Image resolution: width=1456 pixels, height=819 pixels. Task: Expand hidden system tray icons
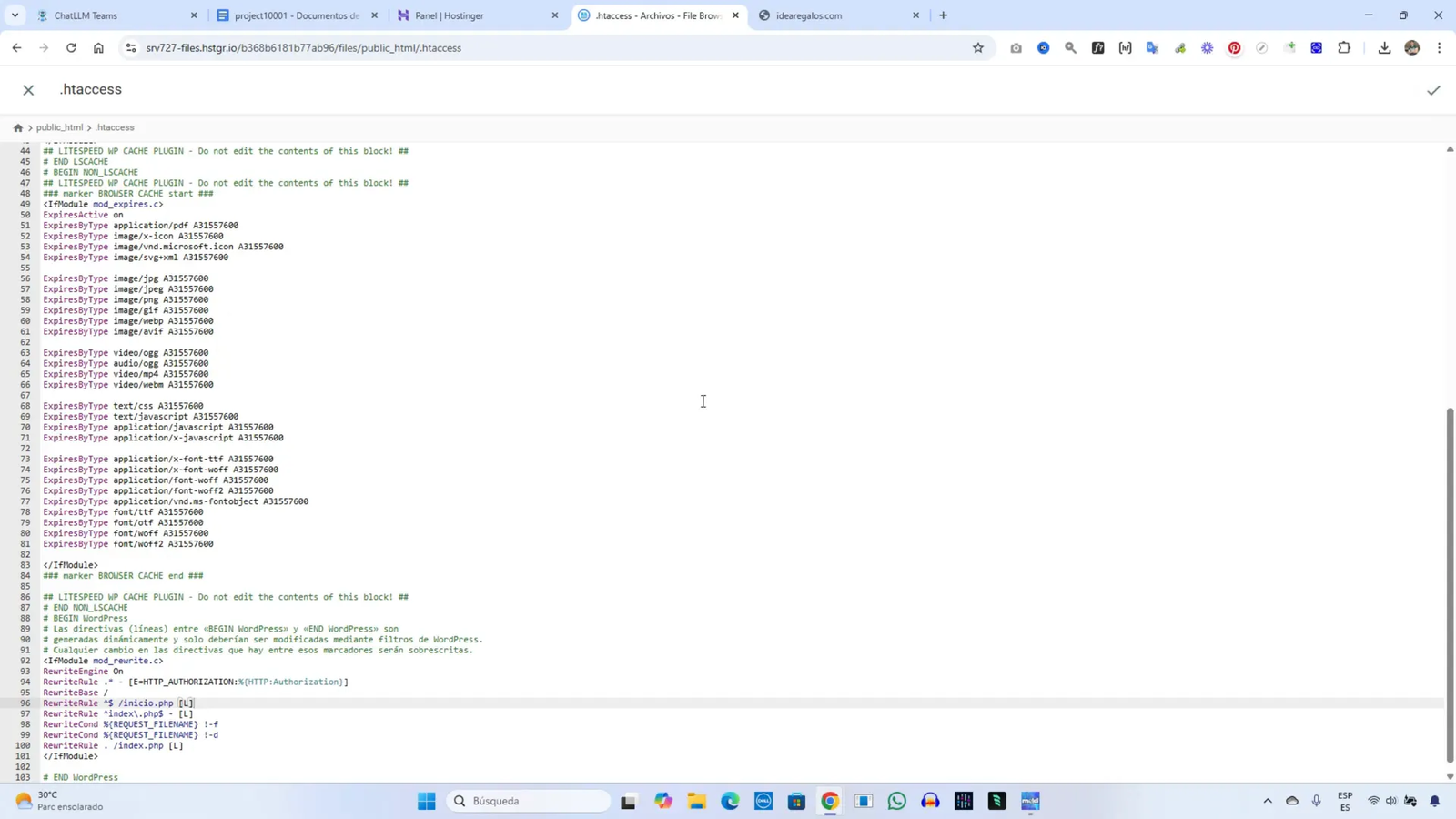point(1267,802)
